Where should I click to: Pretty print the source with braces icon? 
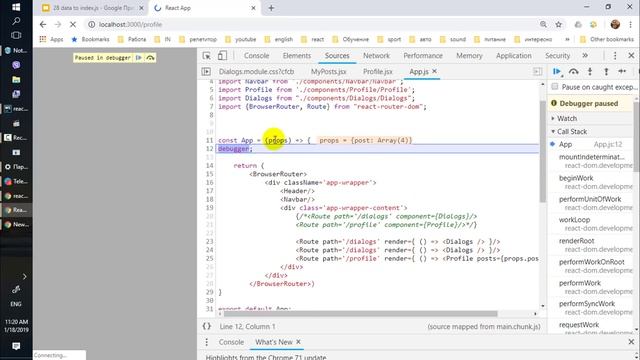[207, 327]
